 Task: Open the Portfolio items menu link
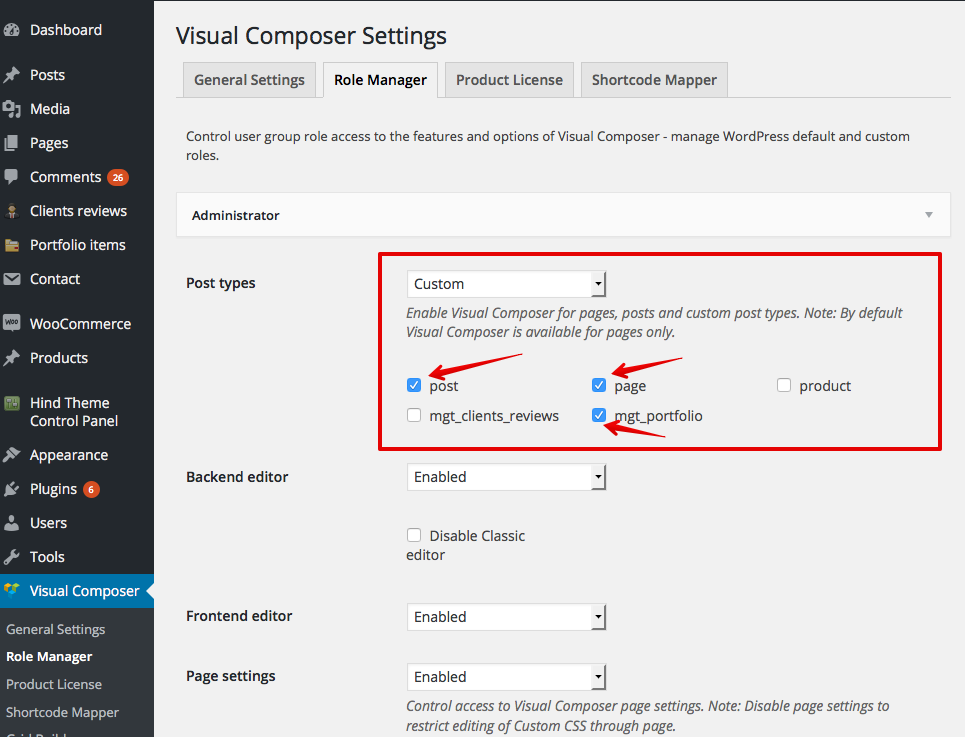tap(77, 245)
